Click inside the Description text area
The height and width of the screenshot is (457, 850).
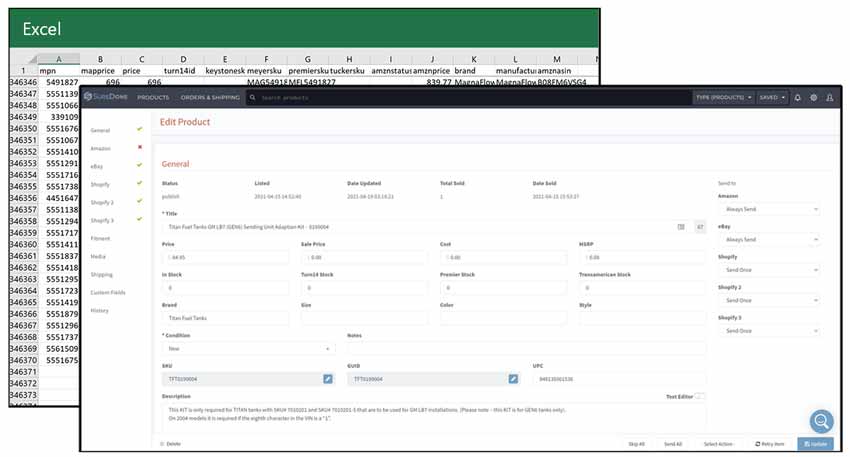(x=434, y=415)
